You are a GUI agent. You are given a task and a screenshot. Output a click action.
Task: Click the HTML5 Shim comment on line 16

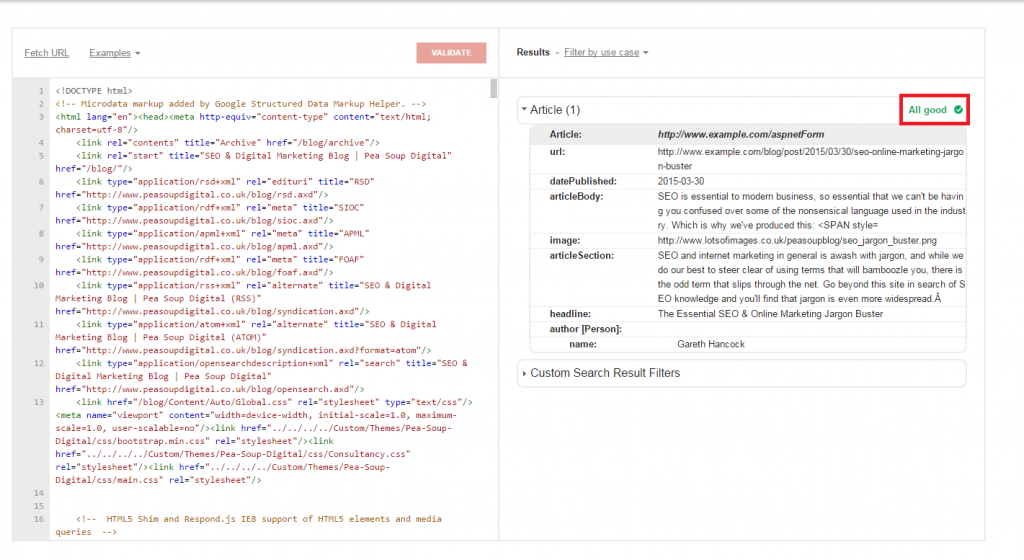(248, 519)
